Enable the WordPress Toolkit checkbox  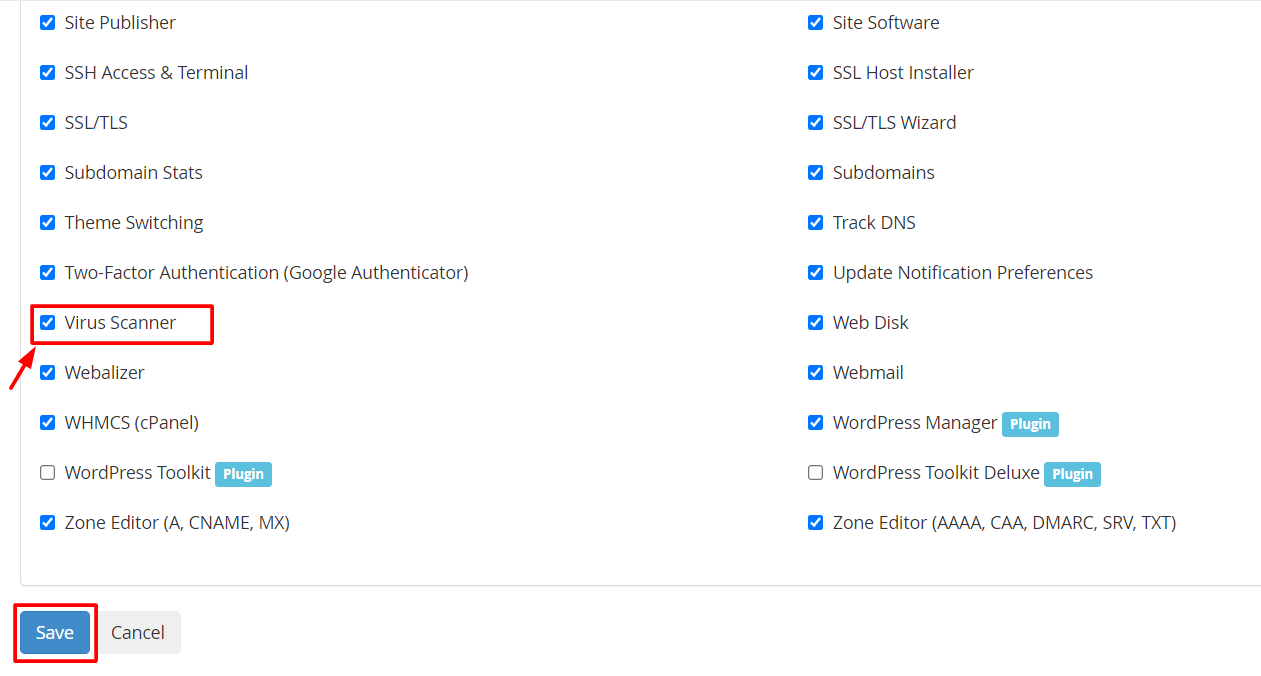47,473
